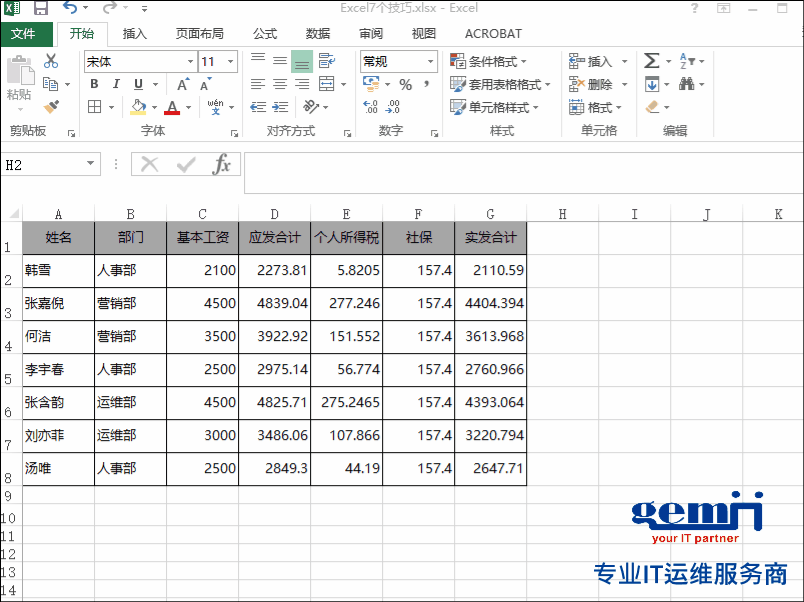The image size is (804, 602).
Task: Toggle Italic formatting
Action: point(117,85)
